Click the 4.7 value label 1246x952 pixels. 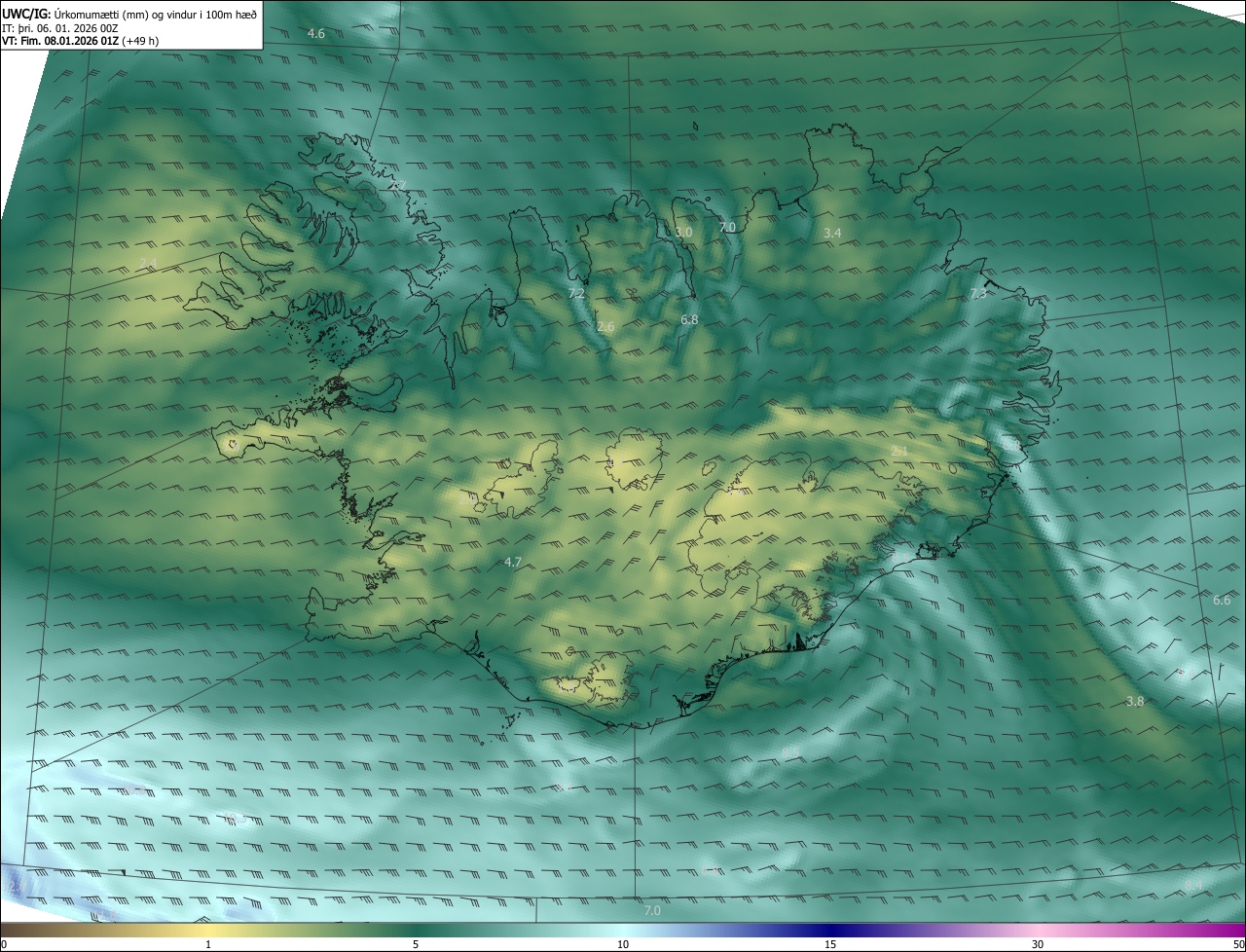tap(513, 562)
